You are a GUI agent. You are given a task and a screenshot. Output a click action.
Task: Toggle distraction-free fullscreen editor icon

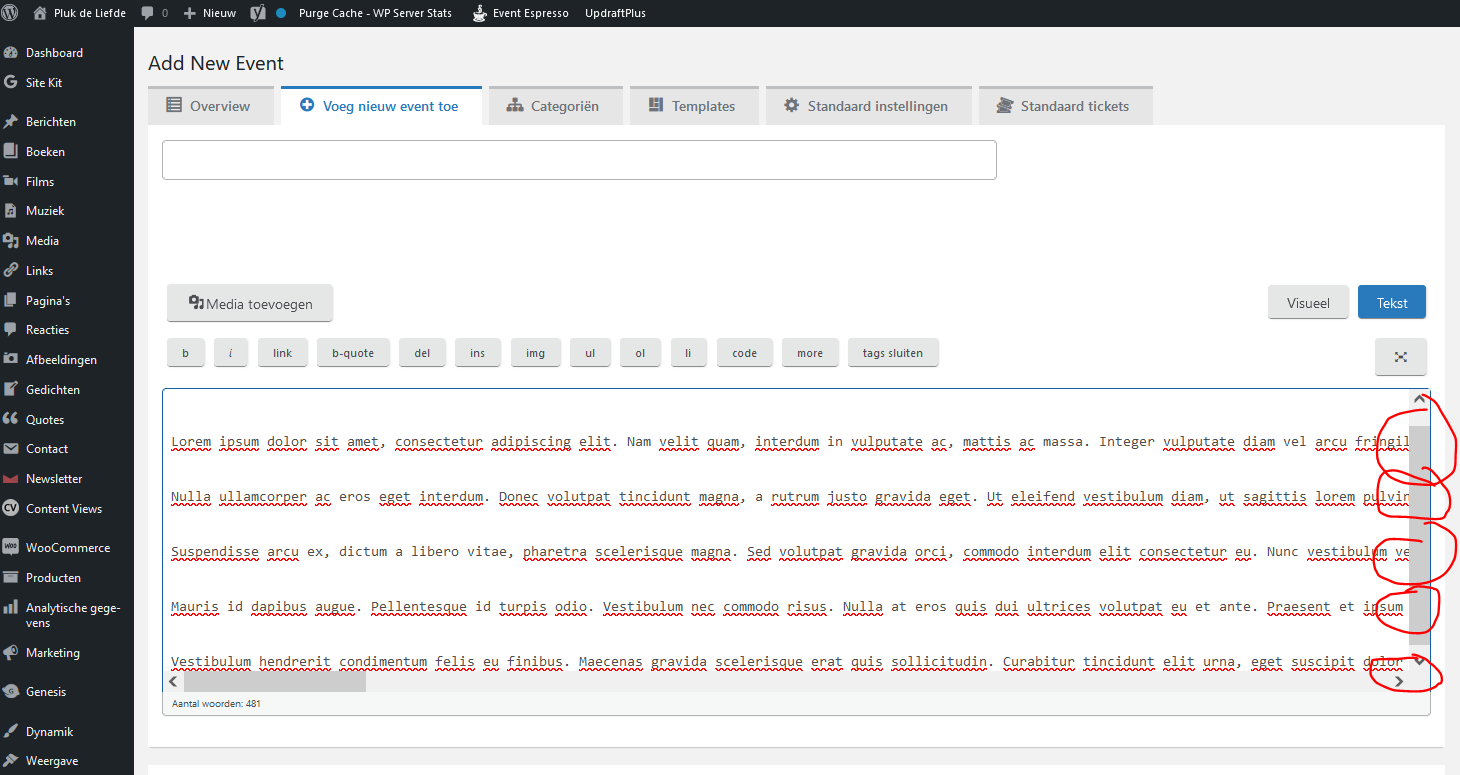point(1400,357)
